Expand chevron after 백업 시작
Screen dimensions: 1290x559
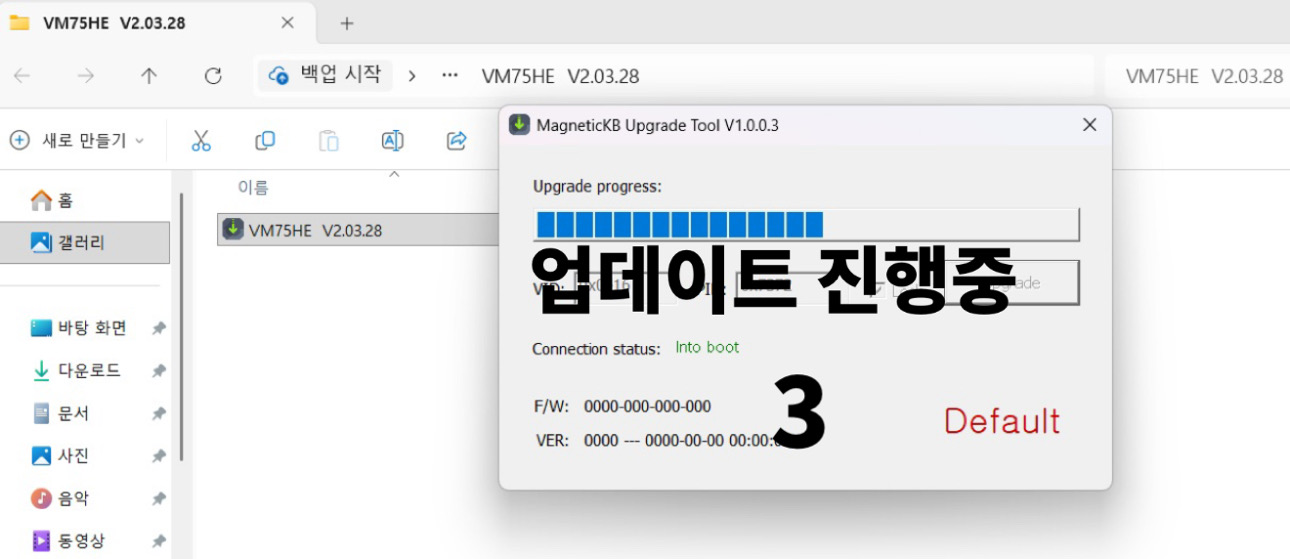pyautogui.click(x=413, y=76)
